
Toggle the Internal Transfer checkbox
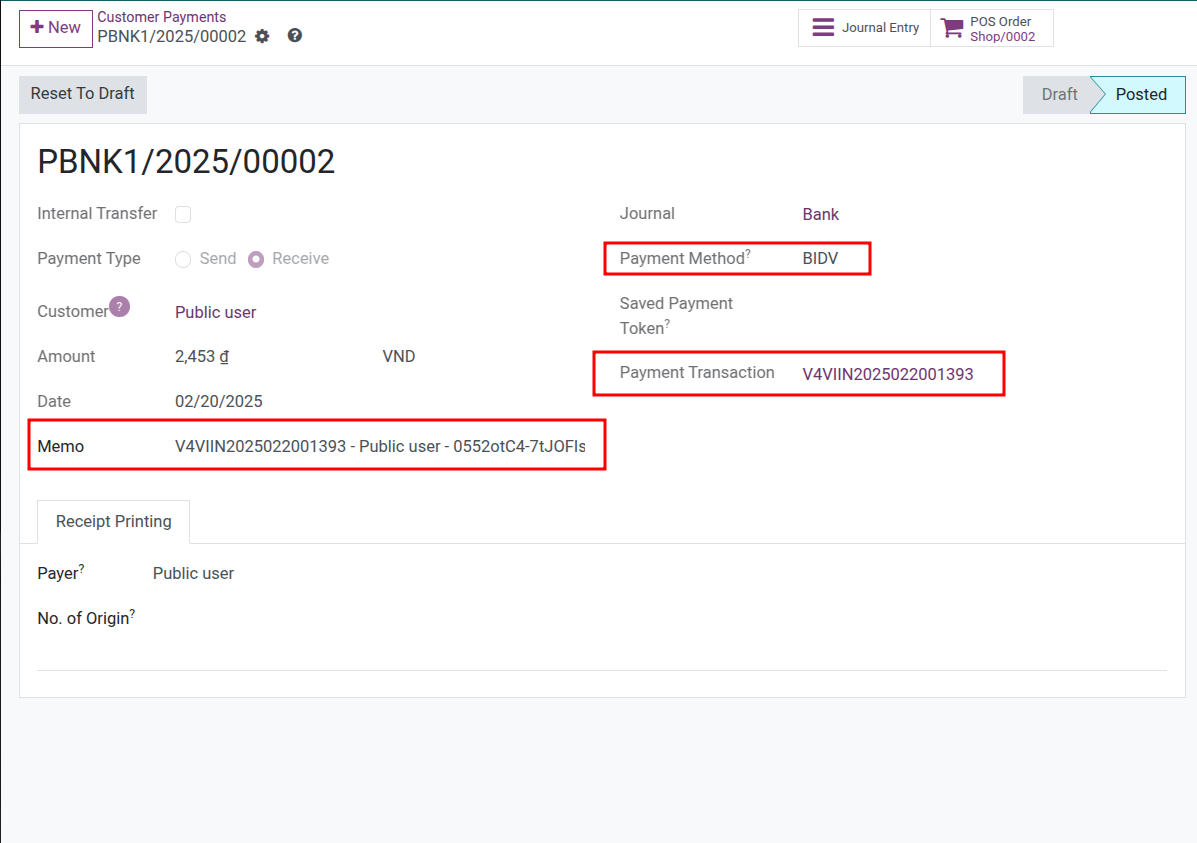[x=183, y=214]
